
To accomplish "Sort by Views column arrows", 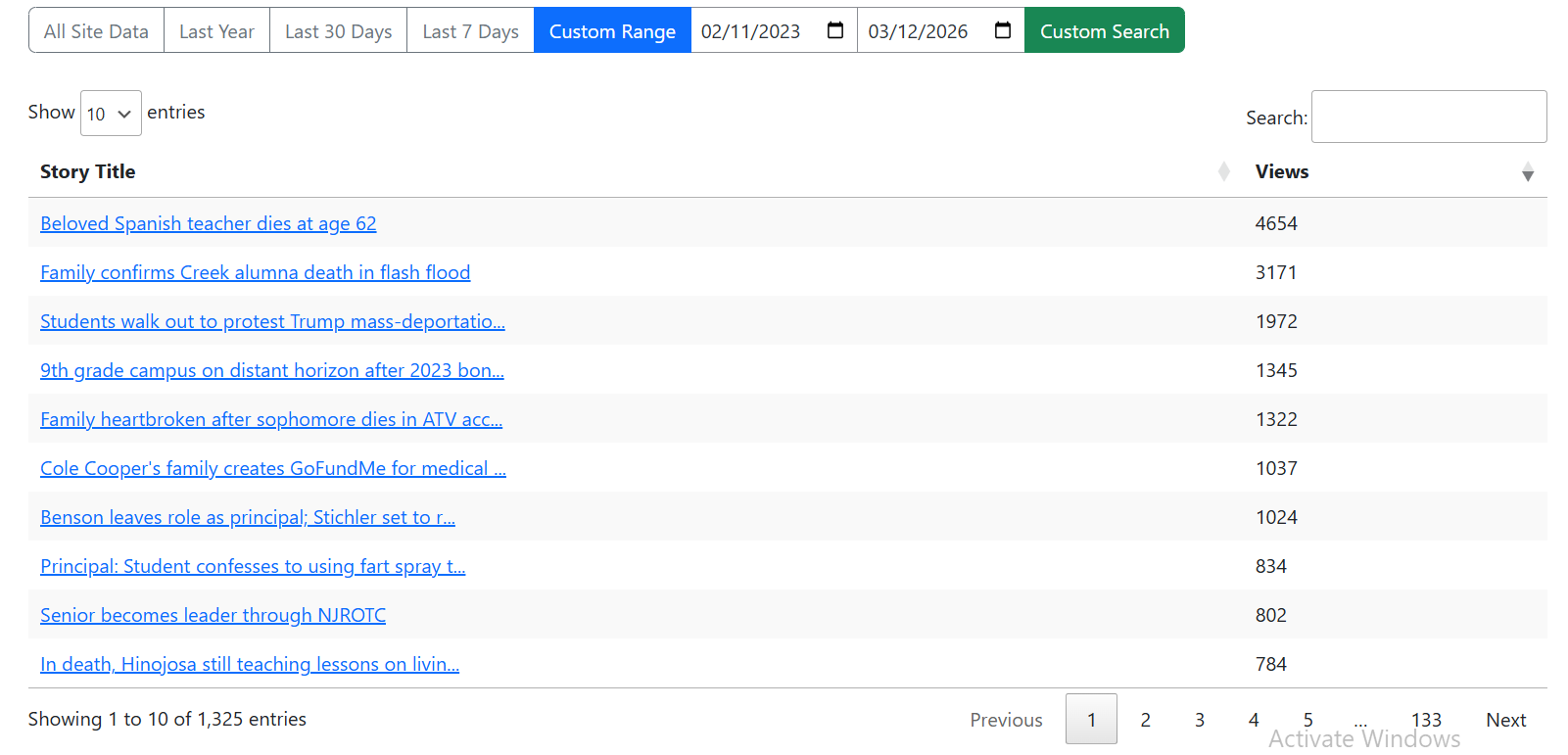I will (1527, 173).
